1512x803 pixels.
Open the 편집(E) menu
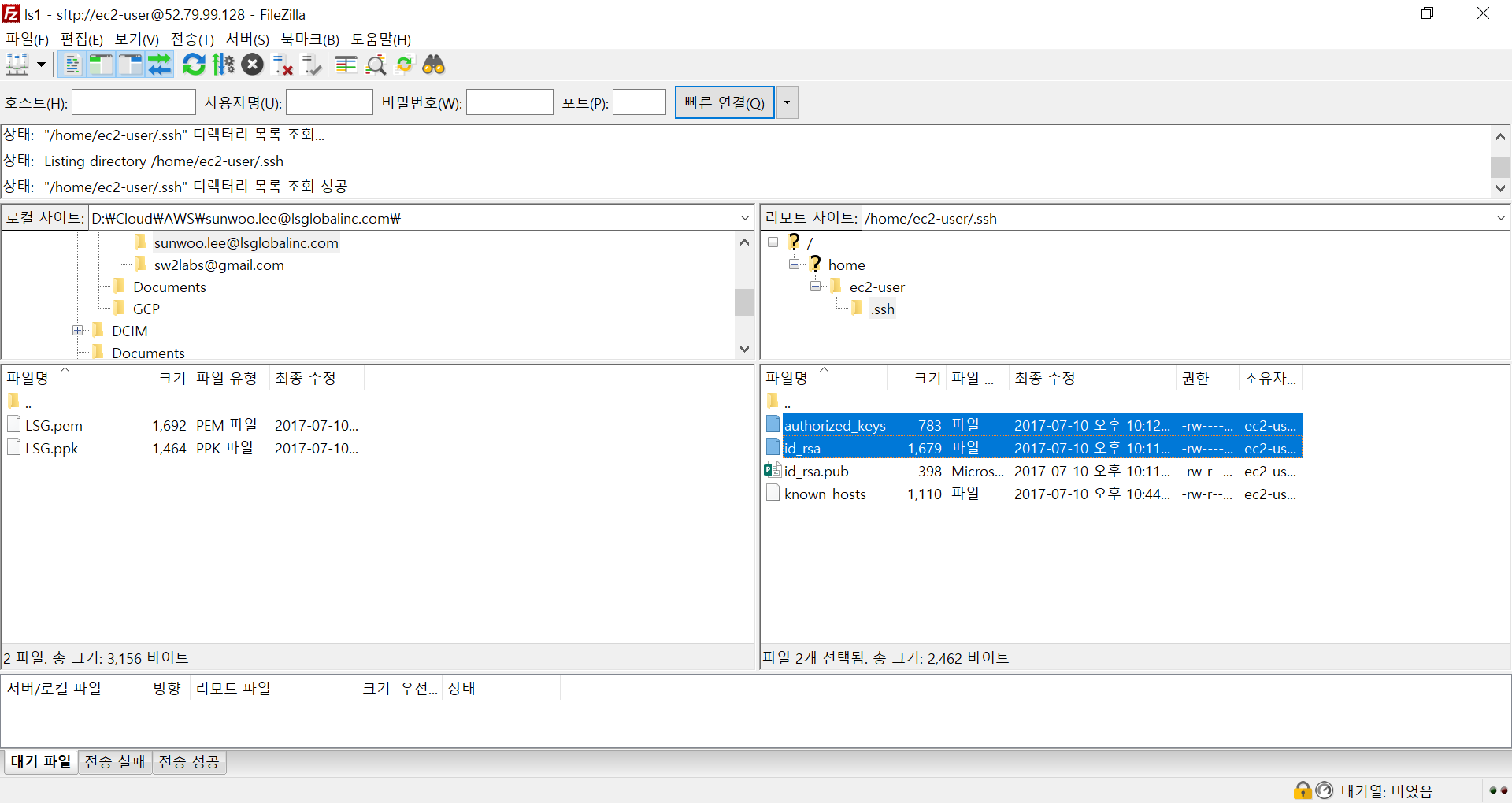pos(82,39)
